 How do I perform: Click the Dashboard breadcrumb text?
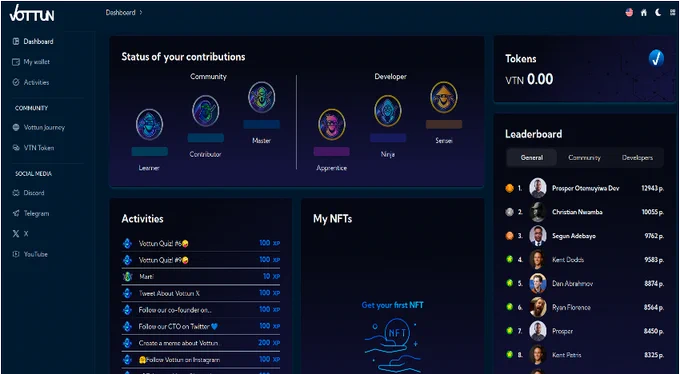point(121,13)
